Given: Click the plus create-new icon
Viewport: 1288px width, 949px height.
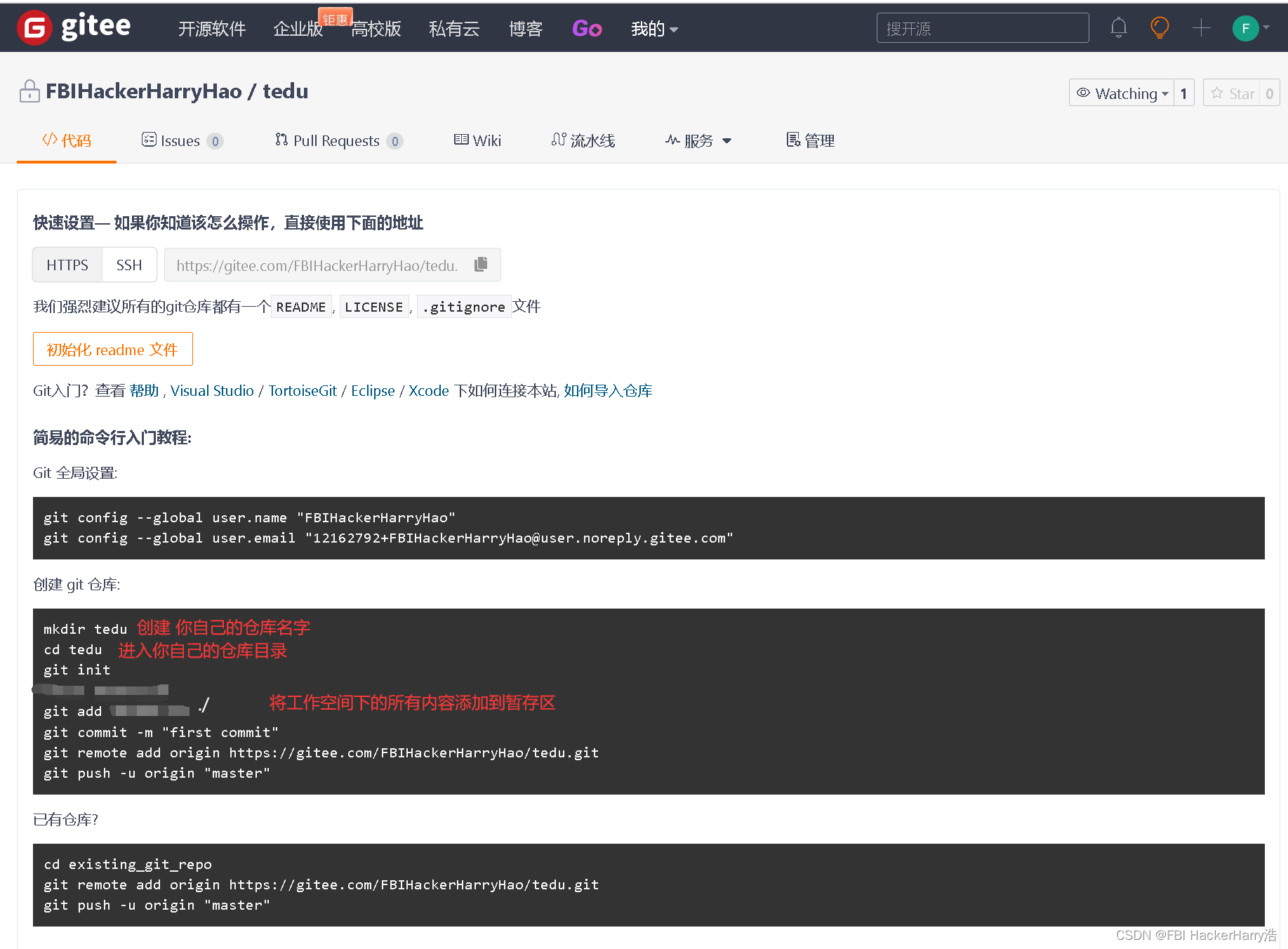Looking at the screenshot, I should 1201,28.
